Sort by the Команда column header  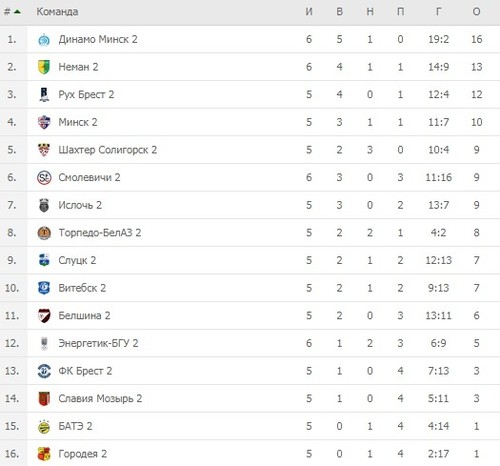[x=57, y=12]
